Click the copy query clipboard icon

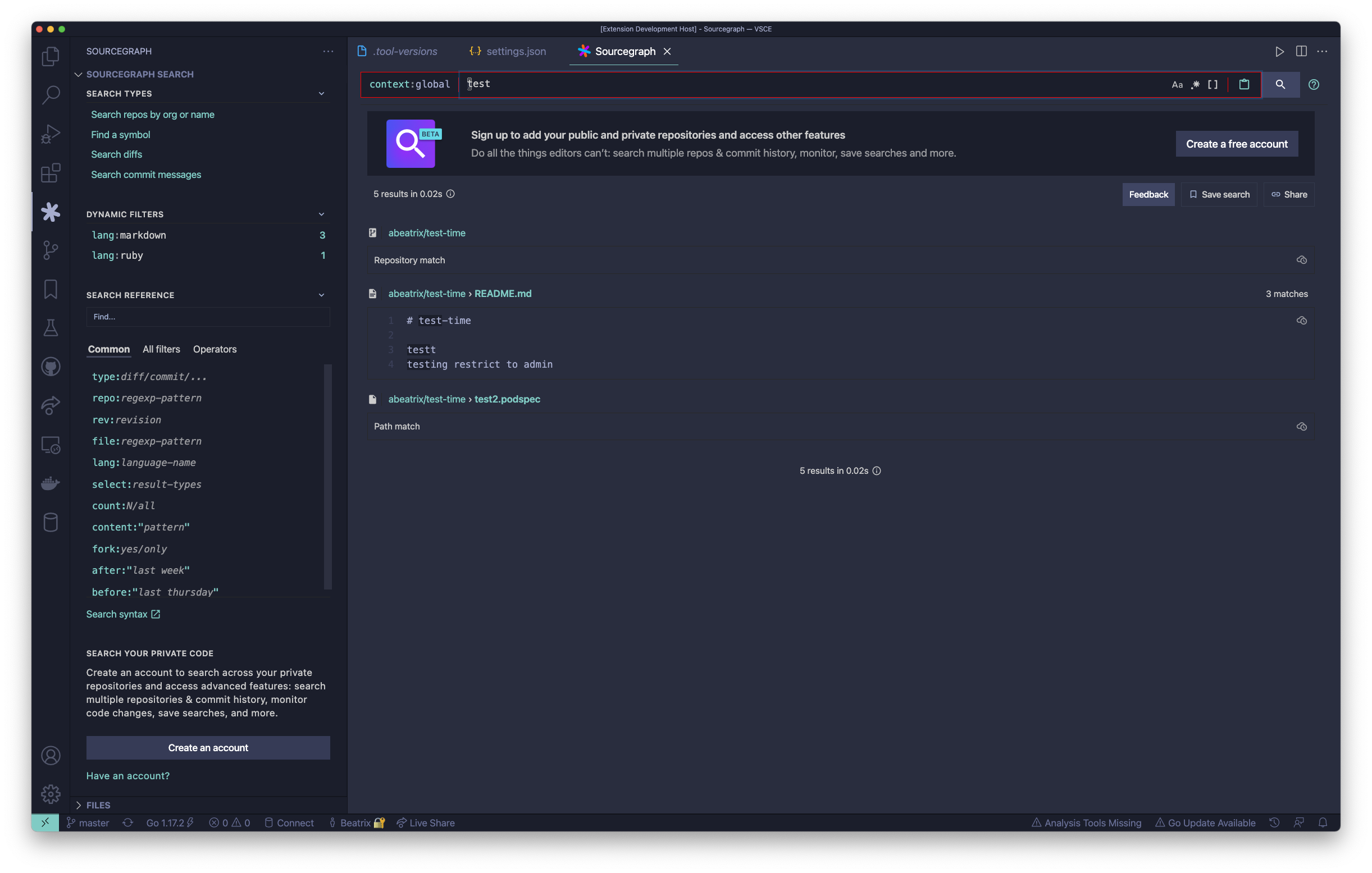tap(1244, 84)
